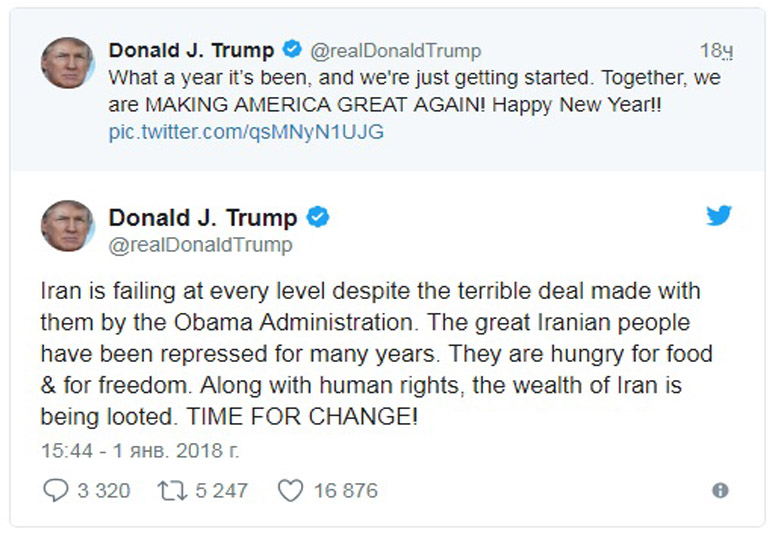Click Donald J. Trump name in the Iran tweet
Viewport: 781px width, 539px height.
click(203, 217)
